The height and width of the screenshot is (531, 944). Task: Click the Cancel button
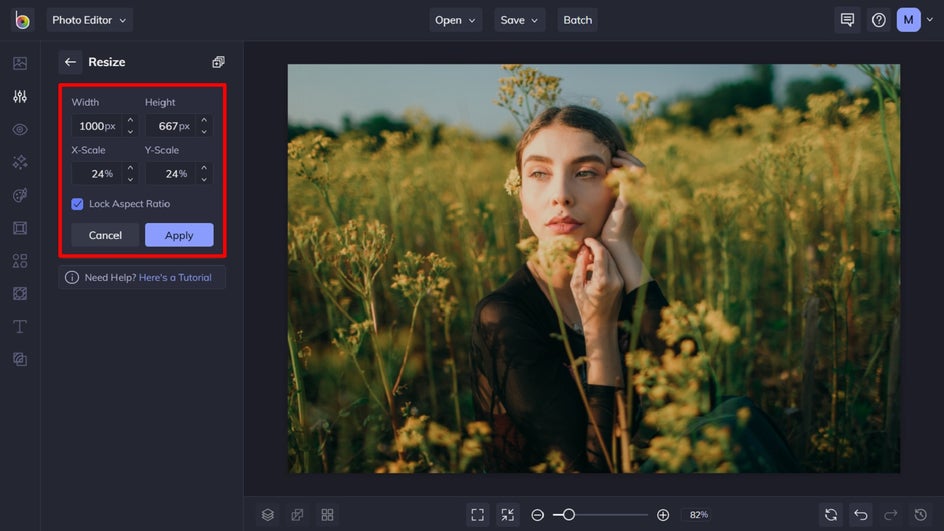click(x=105, y=235)
